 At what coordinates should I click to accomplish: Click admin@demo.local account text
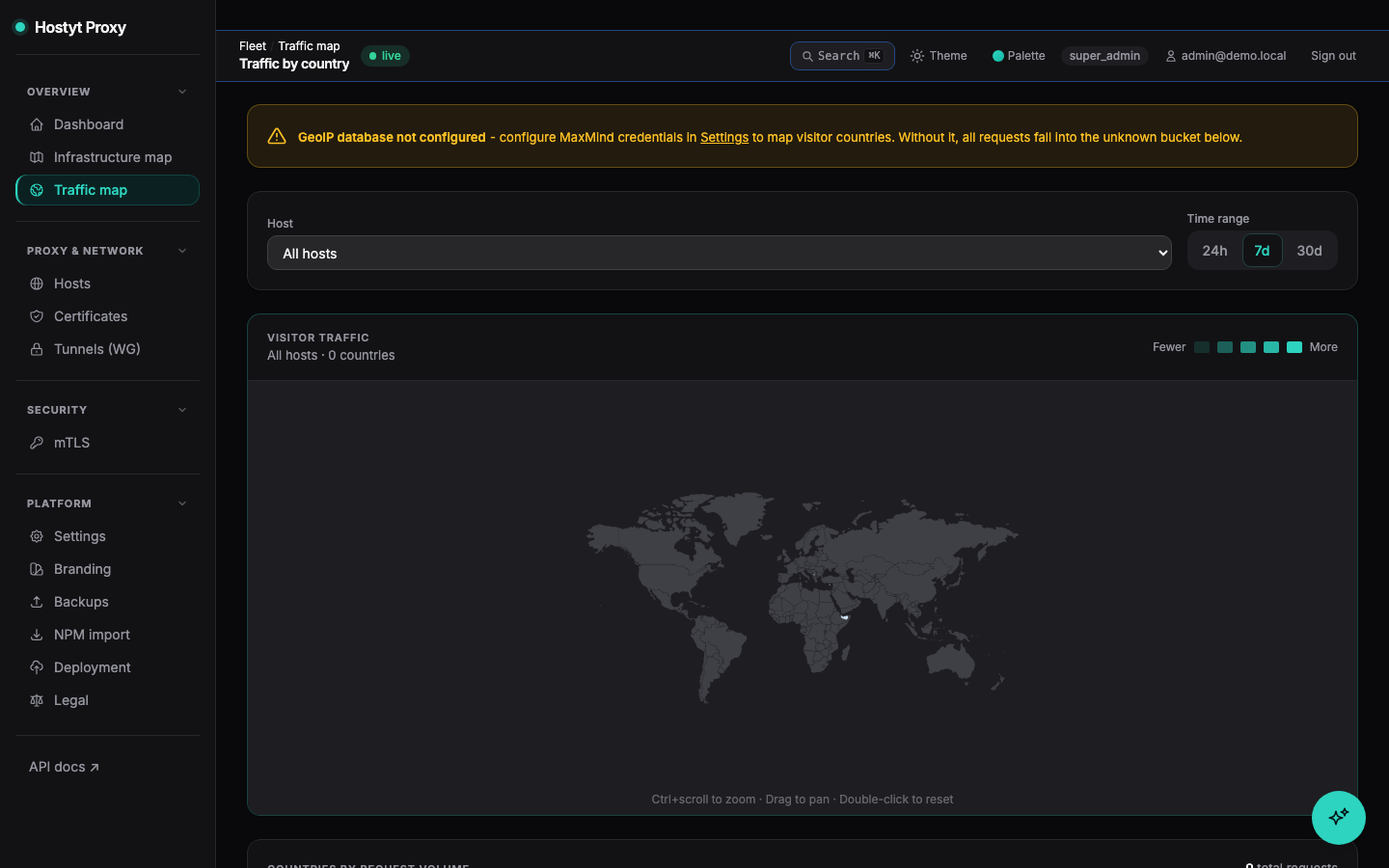(x=1234, y=56)
